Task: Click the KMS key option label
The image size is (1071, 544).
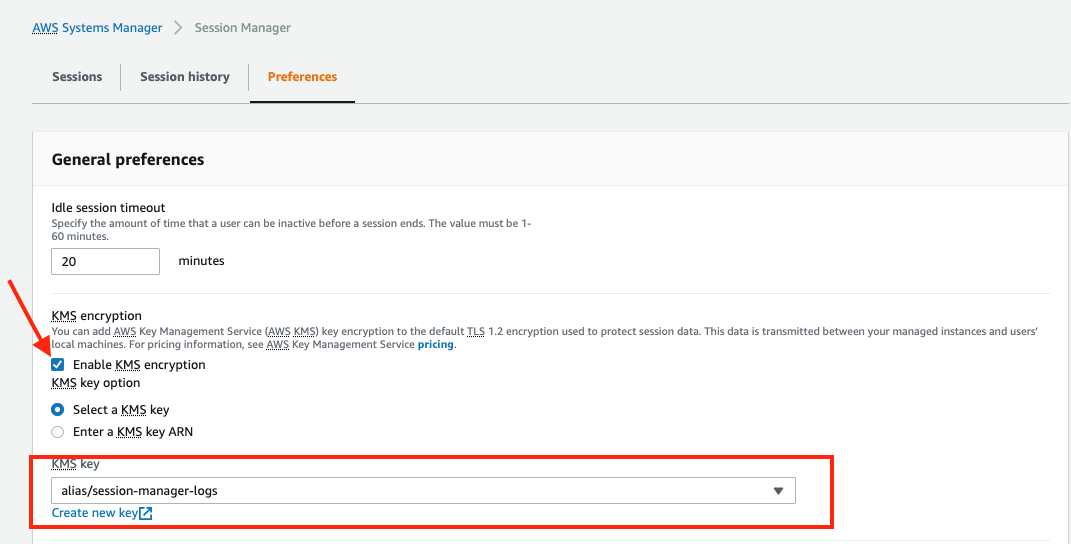Action: (96, 383)
